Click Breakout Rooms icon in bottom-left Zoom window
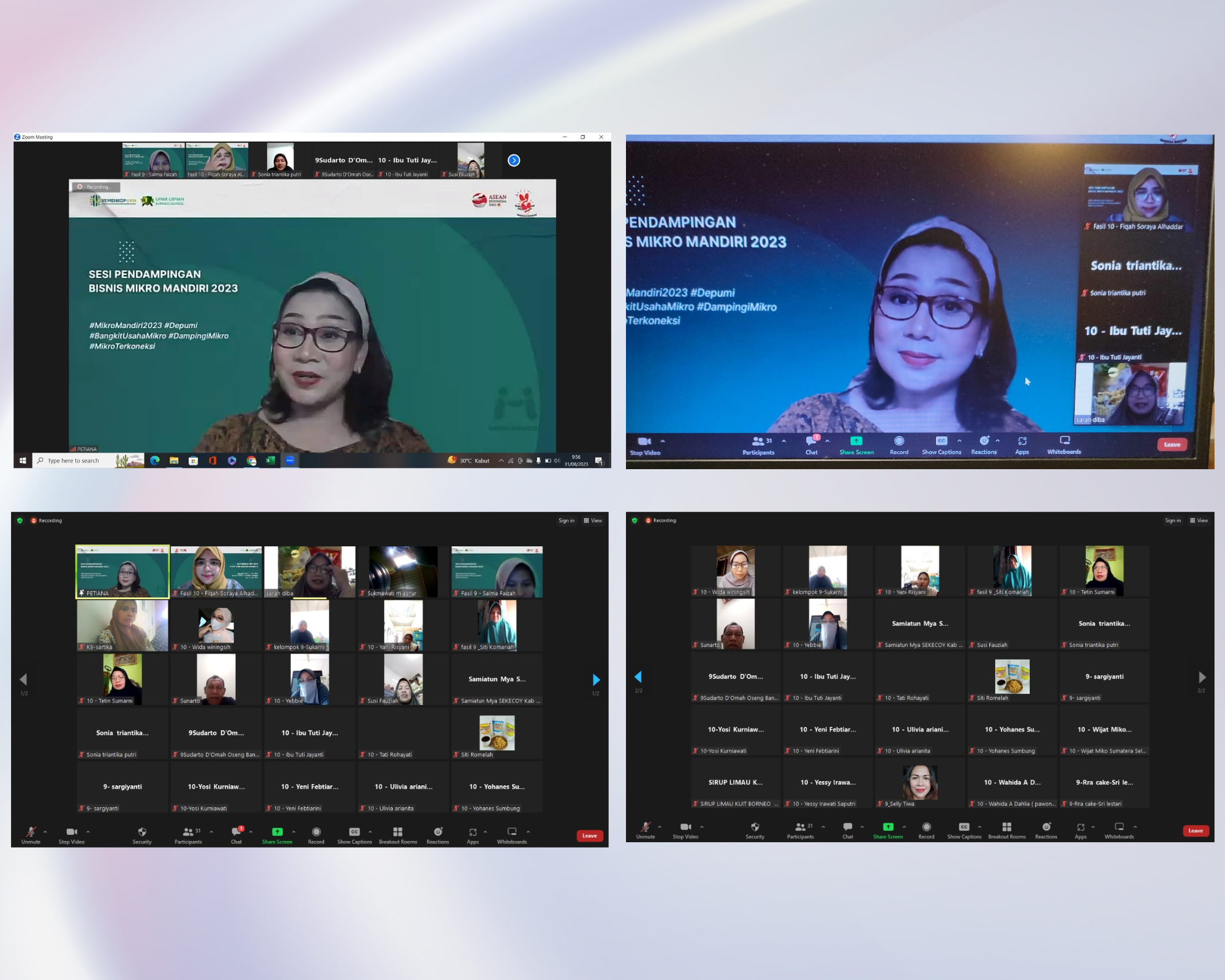 coord(398,832)
